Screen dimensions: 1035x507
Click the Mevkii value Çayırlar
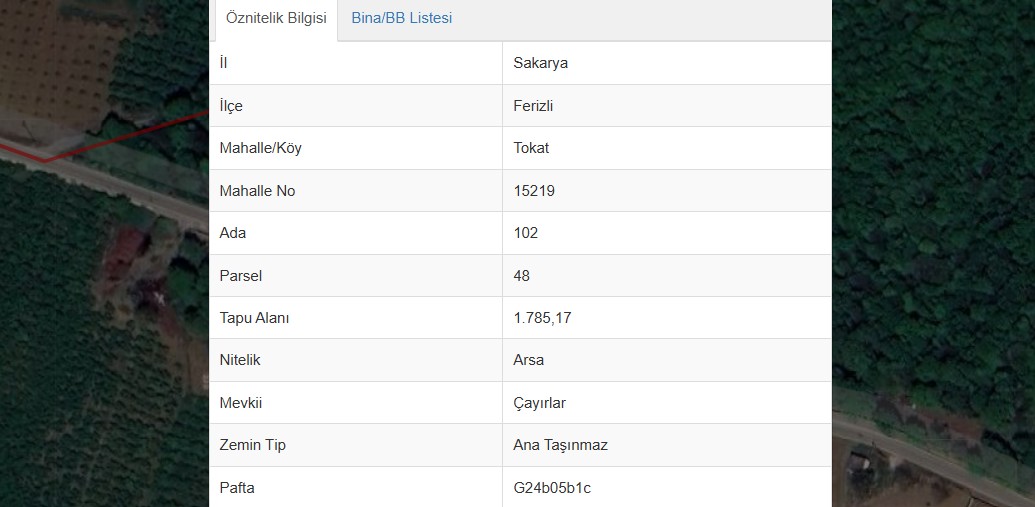click(539, 403)
